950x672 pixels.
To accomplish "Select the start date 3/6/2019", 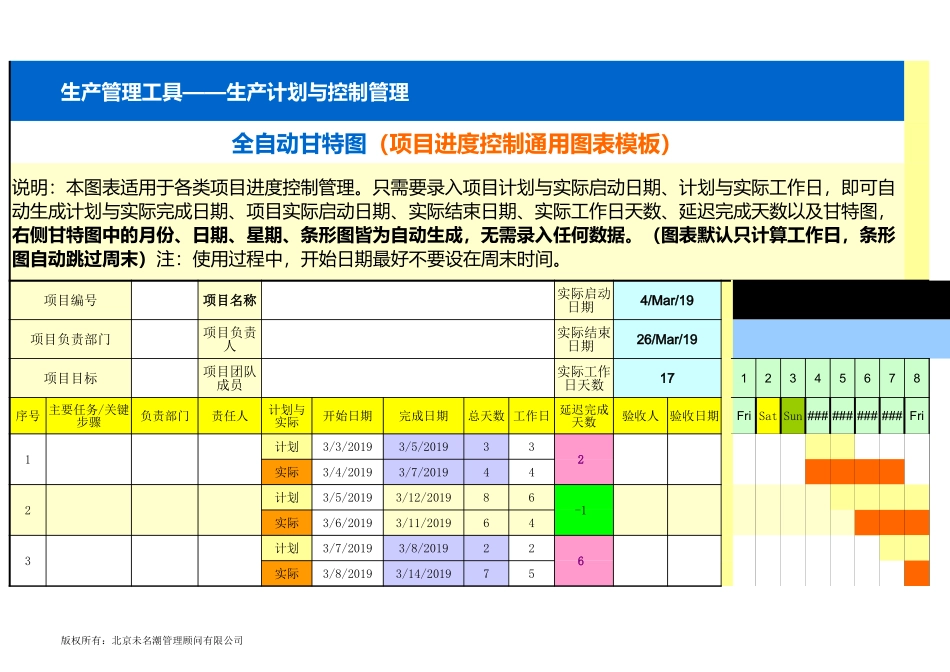I will (x=348, y=523).
